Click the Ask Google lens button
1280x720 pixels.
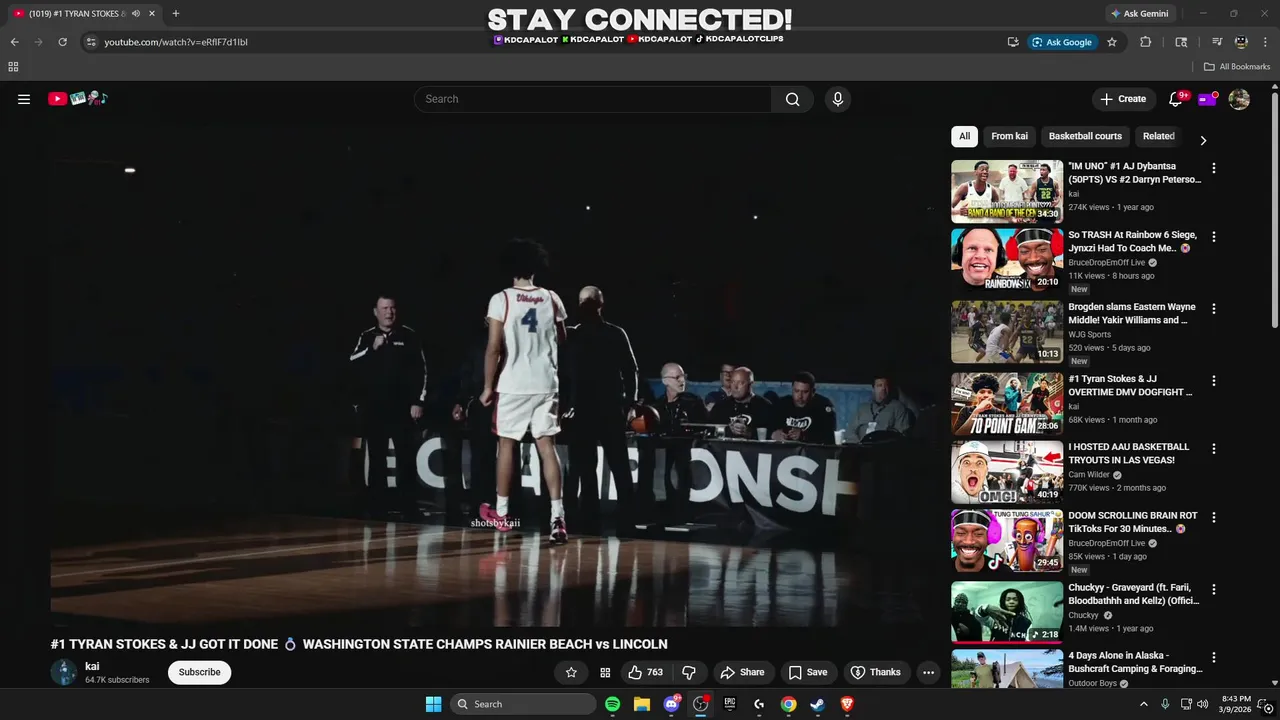[x=1063, y=42]
